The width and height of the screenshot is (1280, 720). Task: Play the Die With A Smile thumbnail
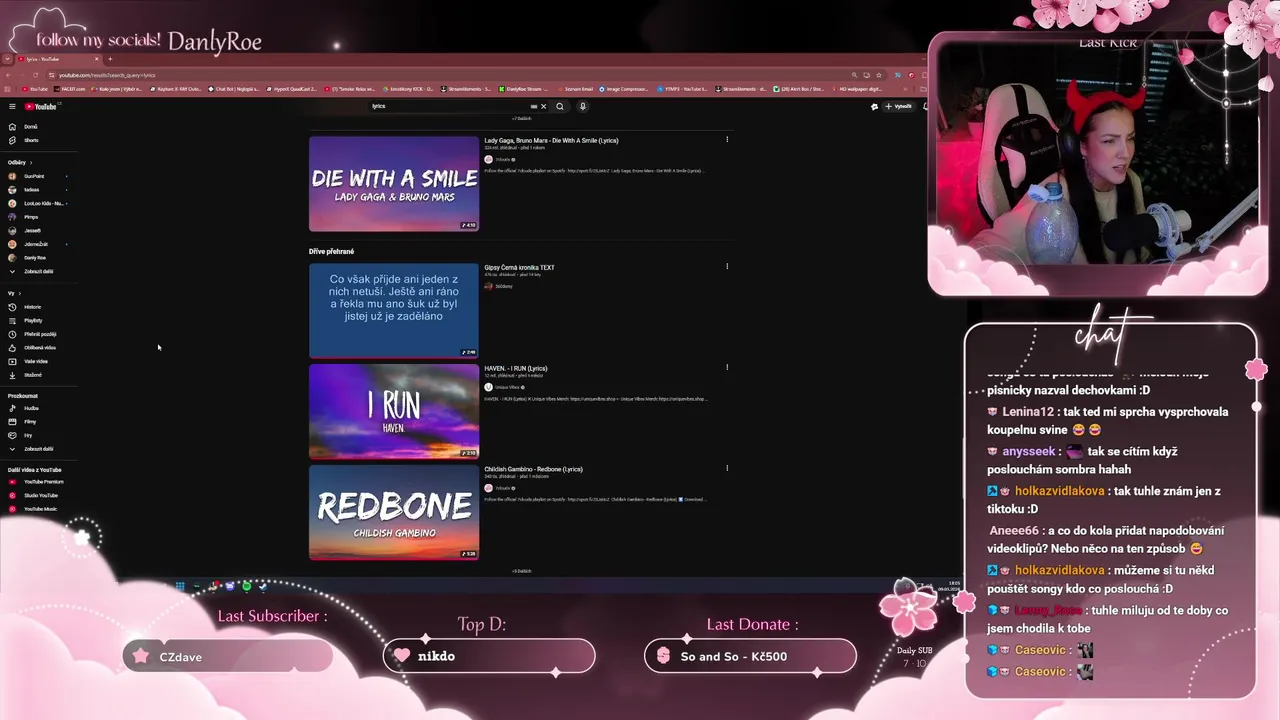[x=394, y=184]
